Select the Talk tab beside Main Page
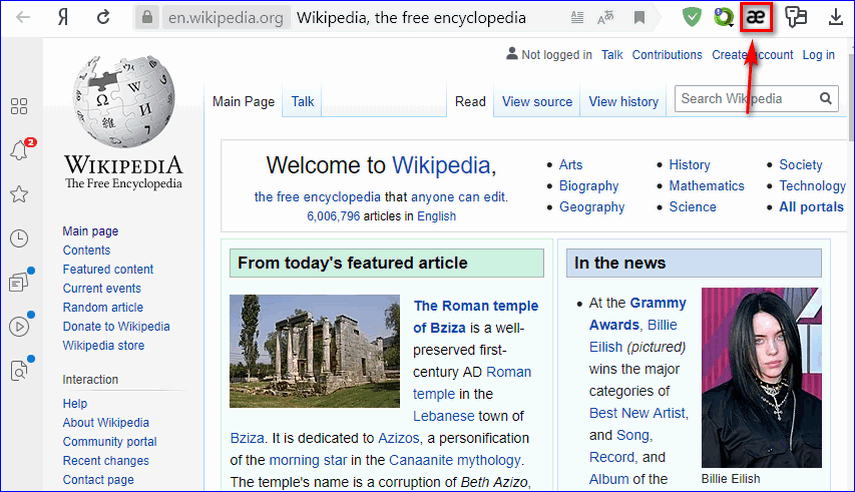This screenshot has height=492, width=855. [x=302, y=101]
